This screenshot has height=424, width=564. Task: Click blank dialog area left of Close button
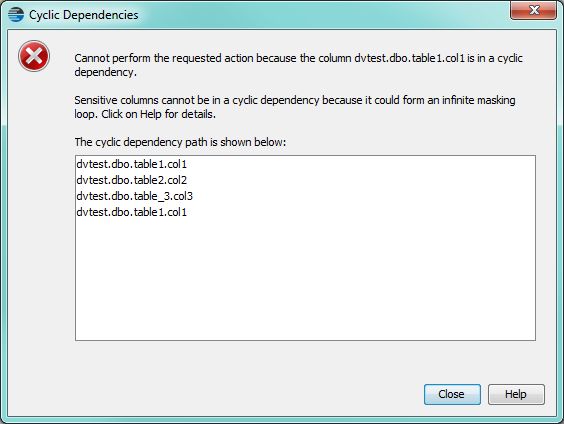point(252,394)
